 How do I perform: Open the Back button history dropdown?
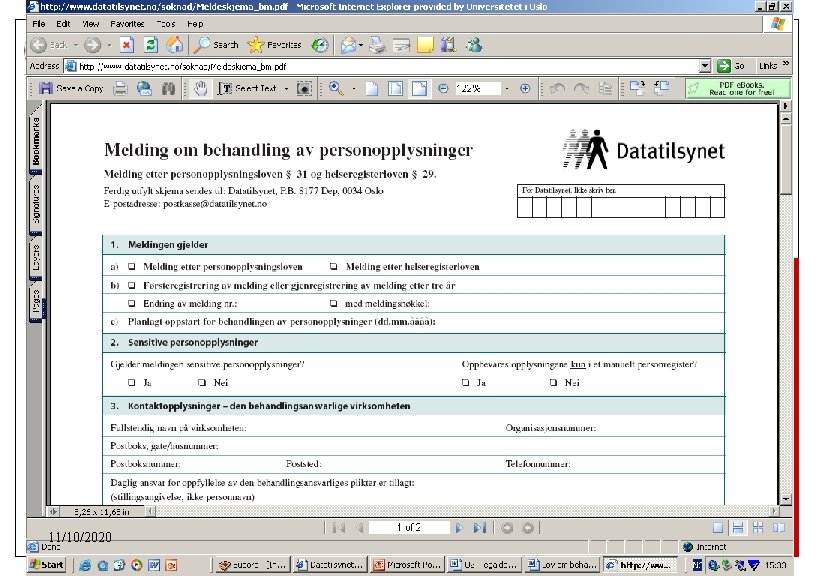click(x=76, y=45)
